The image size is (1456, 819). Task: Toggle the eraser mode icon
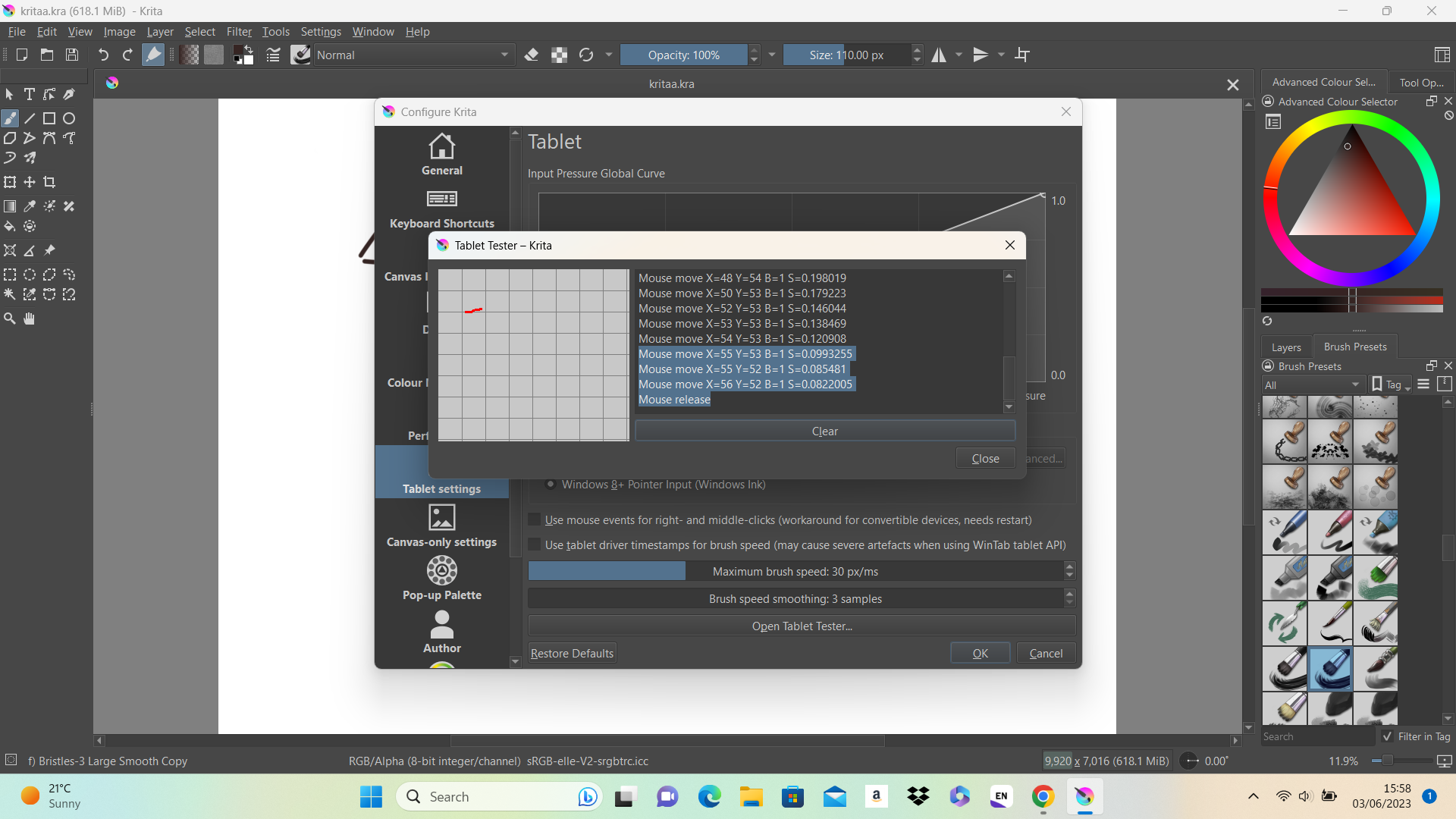pyautogui.click(x=532, y=55)
